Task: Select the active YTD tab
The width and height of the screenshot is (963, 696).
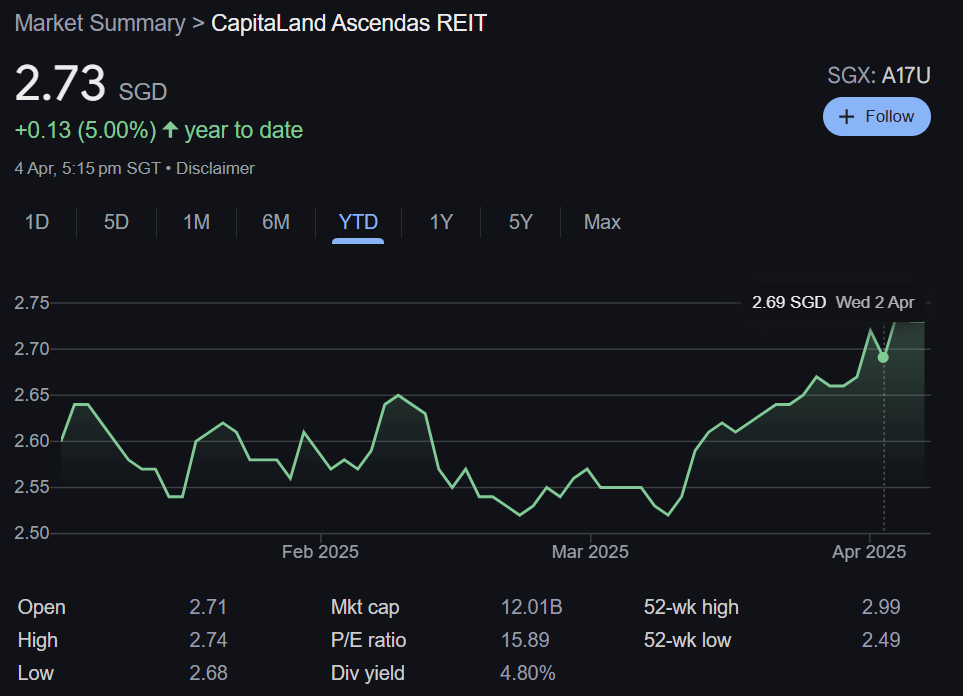Action: pyautogui.click(x=358, y=222)
